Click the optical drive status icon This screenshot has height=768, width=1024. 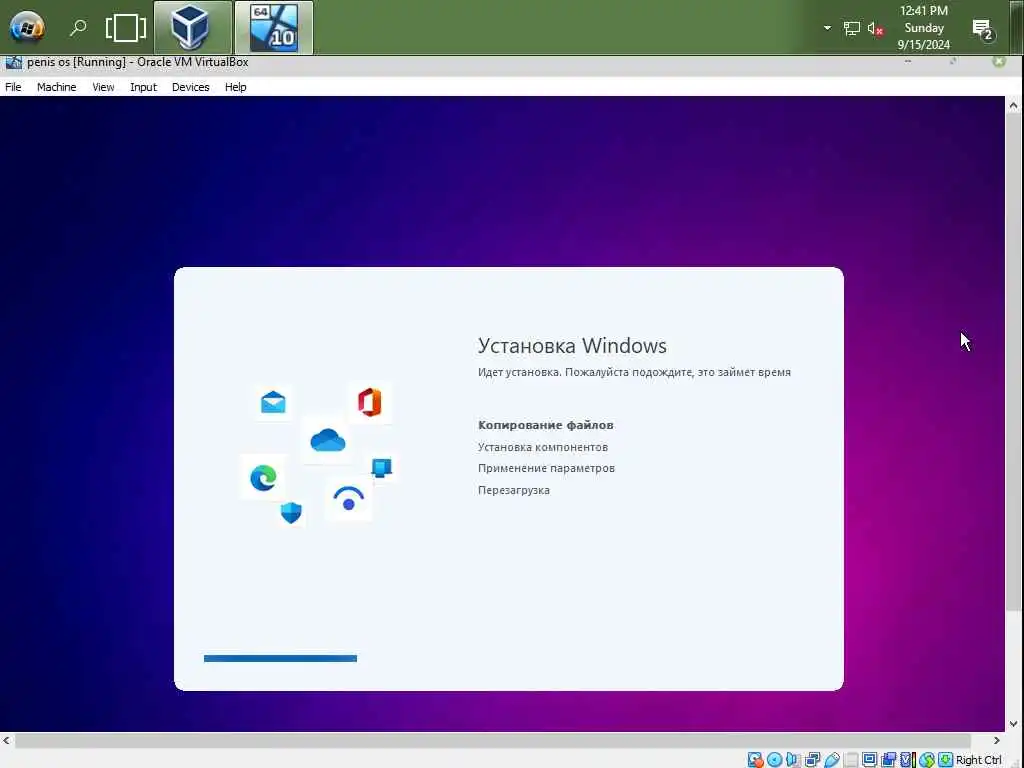[x=775, y=760]
